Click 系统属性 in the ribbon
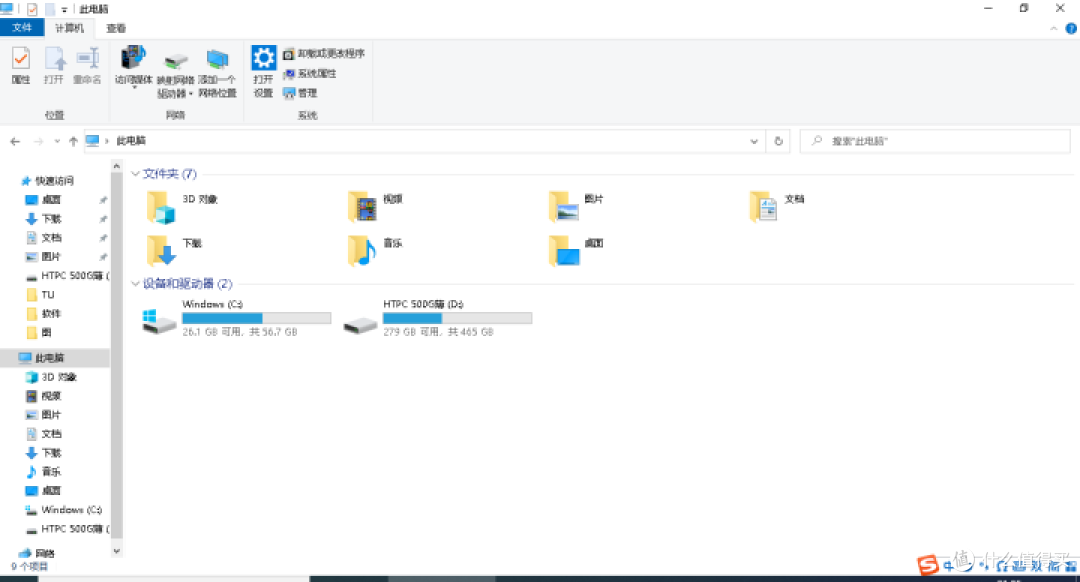Viewport: 1080px width, 582px height. (x=310, y=74)
